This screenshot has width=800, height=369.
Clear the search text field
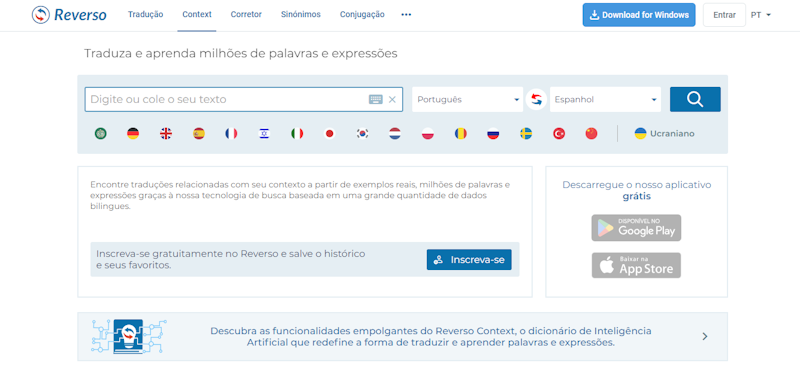(x=392, y=100)
